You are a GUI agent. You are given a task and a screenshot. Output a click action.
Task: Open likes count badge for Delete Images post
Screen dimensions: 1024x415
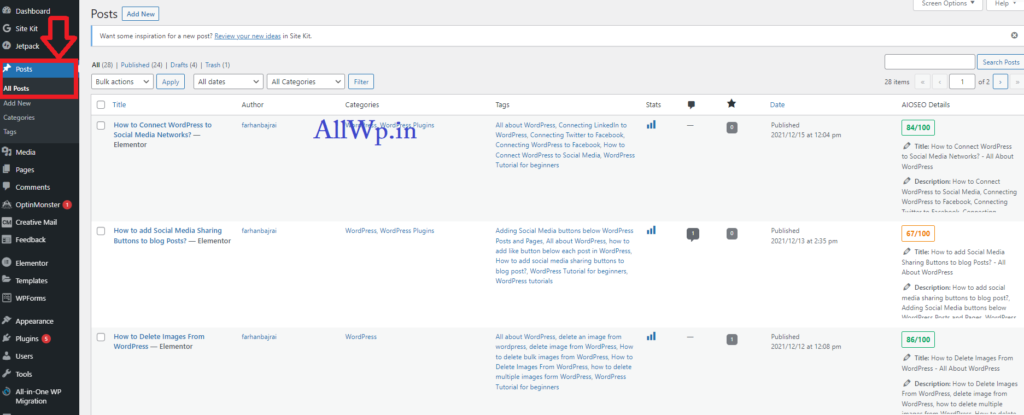[732, 339]
